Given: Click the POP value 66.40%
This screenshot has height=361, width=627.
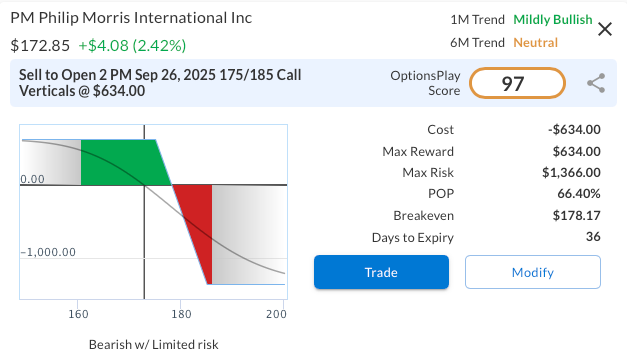Looking at the screenshot, I should (x=579, y=194).
